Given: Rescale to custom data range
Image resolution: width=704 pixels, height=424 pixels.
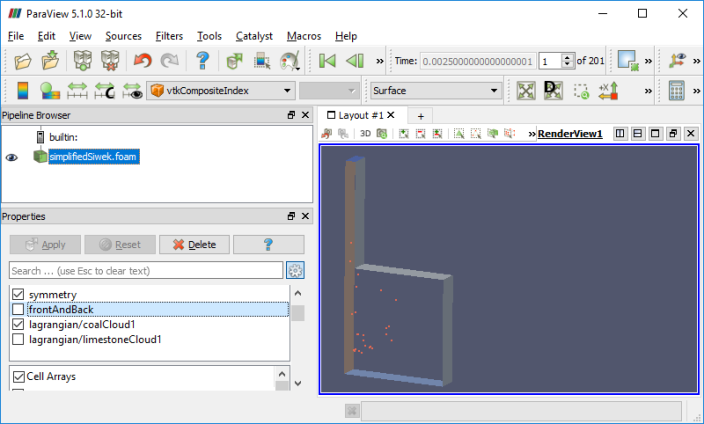Looking at the screenshot, I should 104,90.
